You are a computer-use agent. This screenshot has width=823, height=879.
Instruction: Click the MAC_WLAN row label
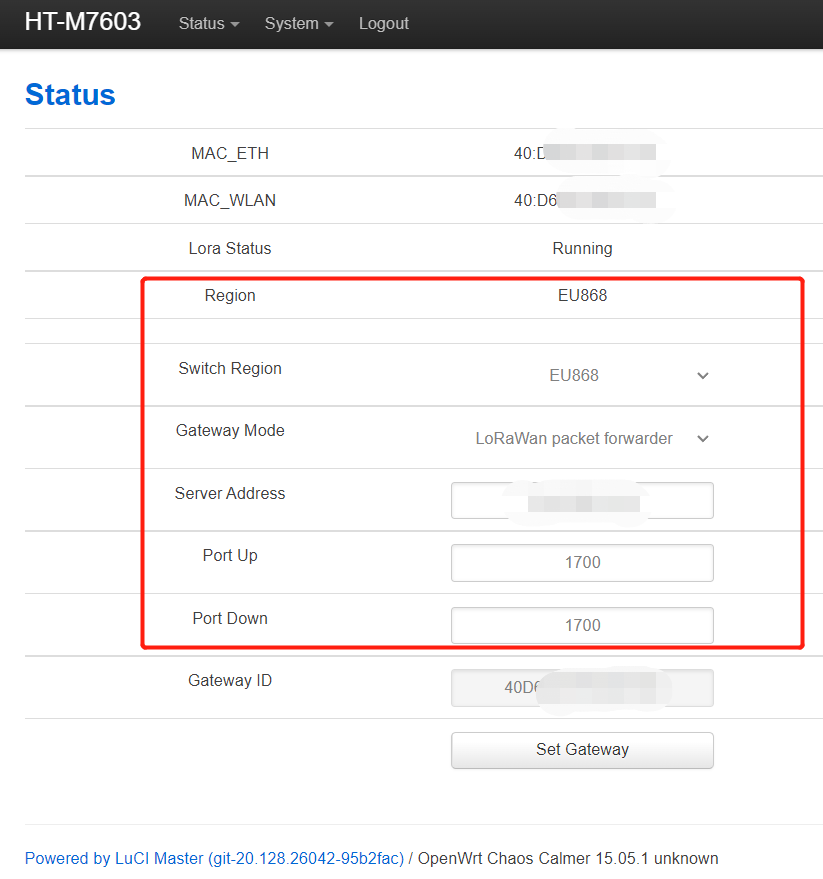[230, 201]
